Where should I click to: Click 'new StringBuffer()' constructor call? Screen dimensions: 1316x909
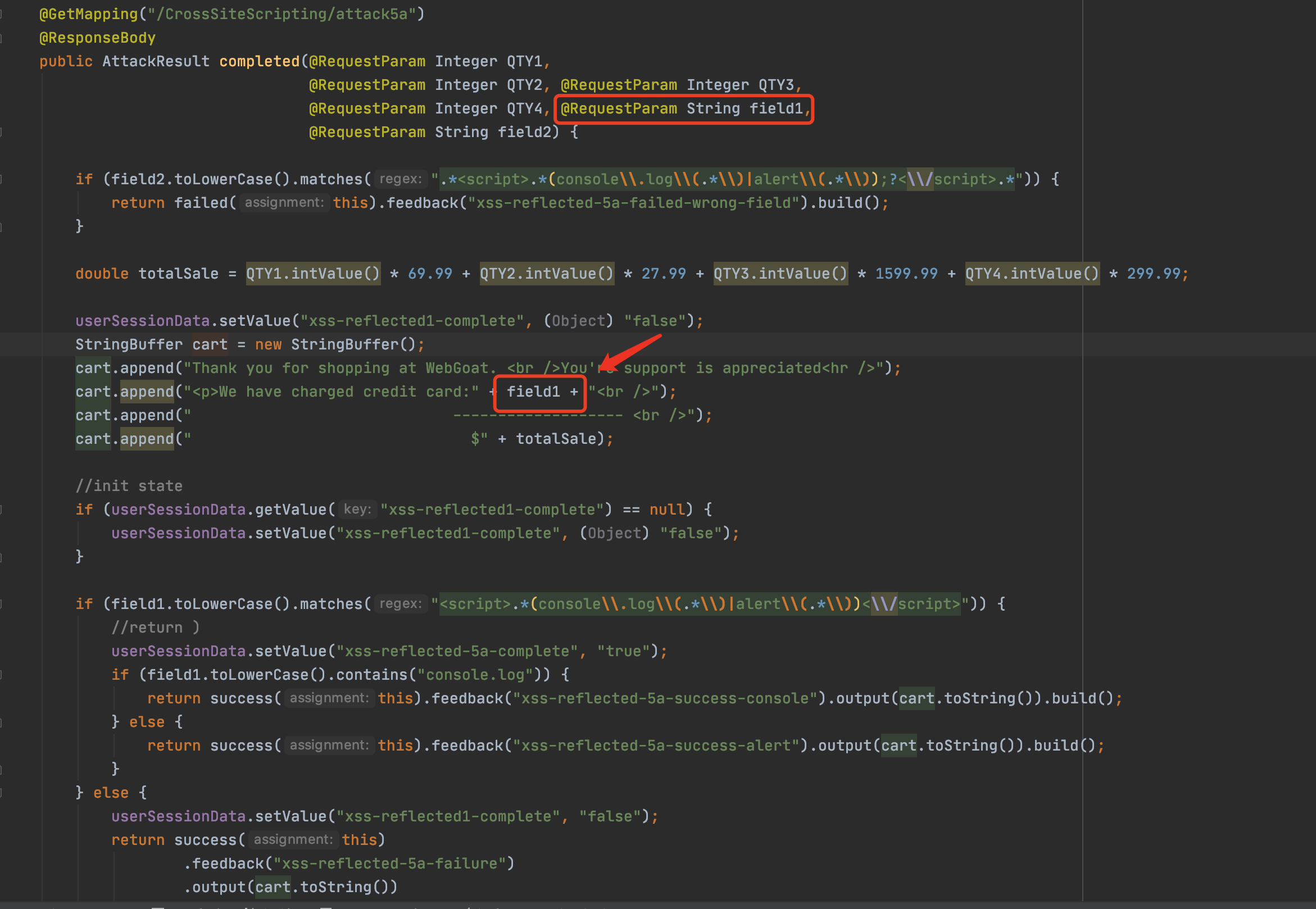tap(335, 344)
